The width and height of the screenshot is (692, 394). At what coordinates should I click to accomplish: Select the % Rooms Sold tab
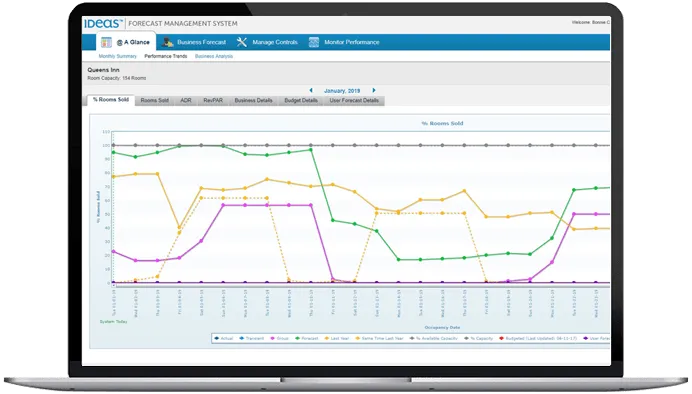click(x=111, y=100)
